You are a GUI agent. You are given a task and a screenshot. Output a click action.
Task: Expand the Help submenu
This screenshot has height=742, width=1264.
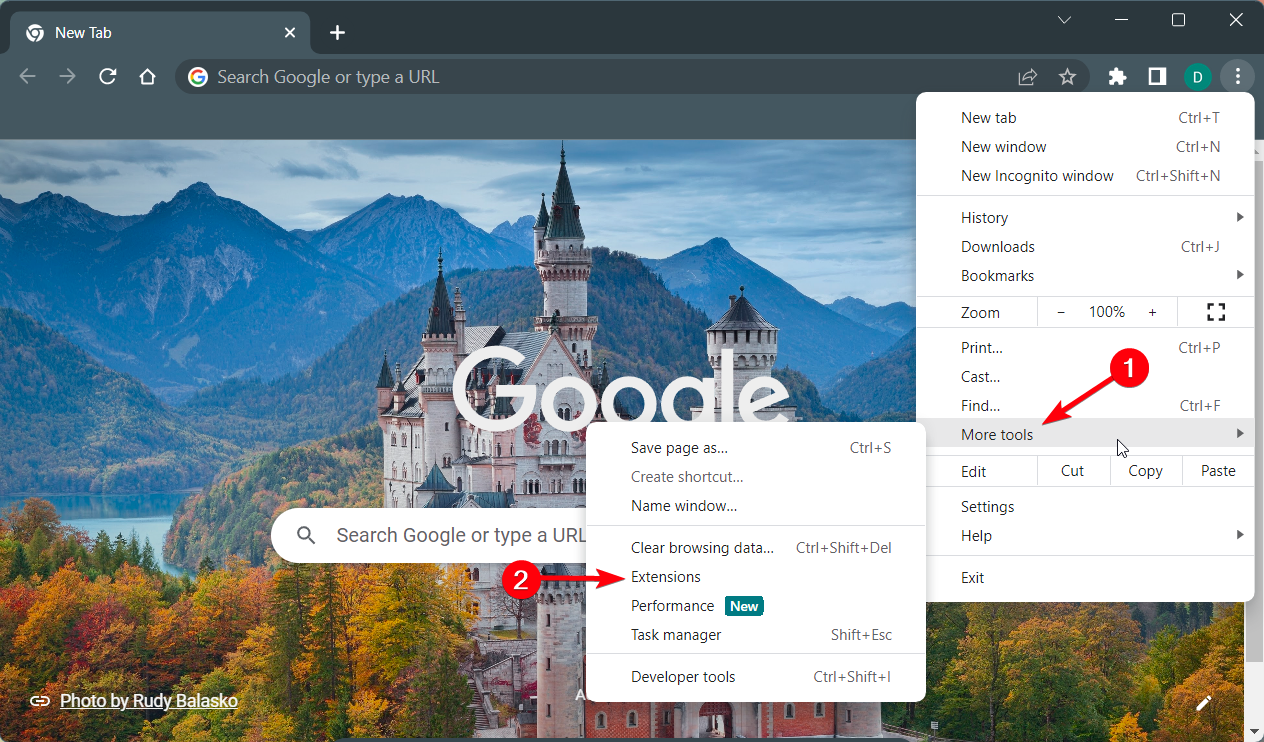[1085, 536]
